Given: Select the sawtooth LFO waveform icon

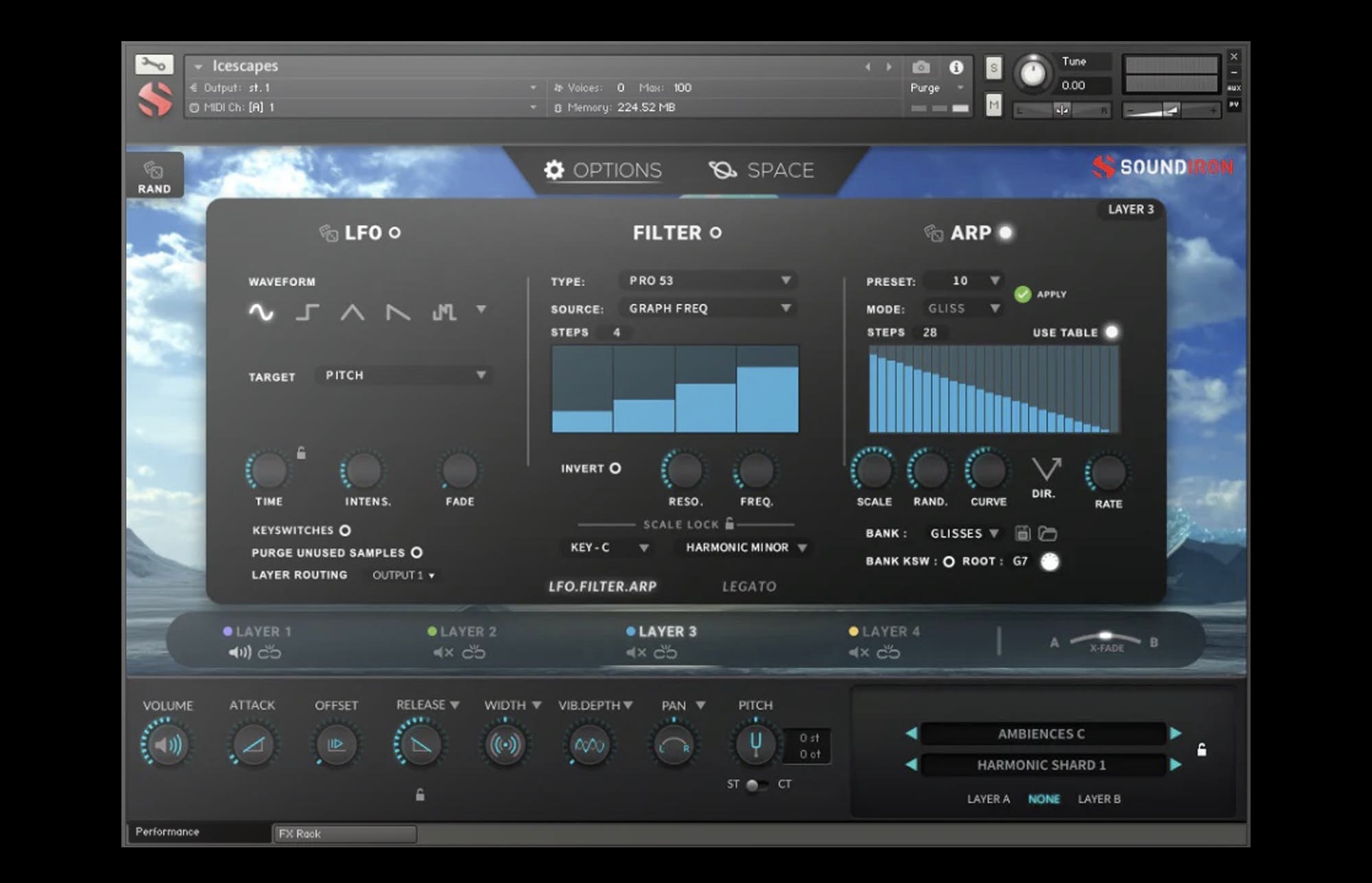Looking at the screenshot, I should click(x=398, y=312).
